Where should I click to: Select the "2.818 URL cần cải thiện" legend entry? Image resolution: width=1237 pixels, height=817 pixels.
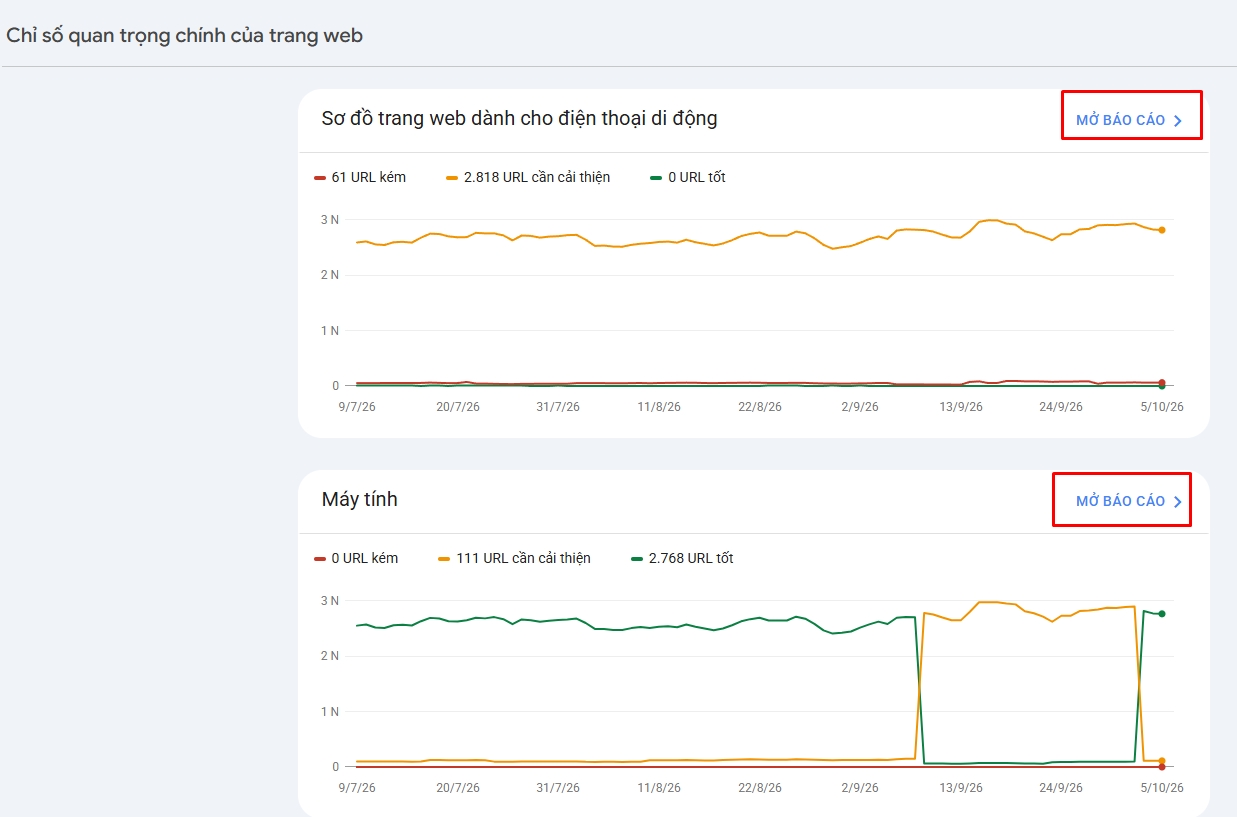[528, 177]
